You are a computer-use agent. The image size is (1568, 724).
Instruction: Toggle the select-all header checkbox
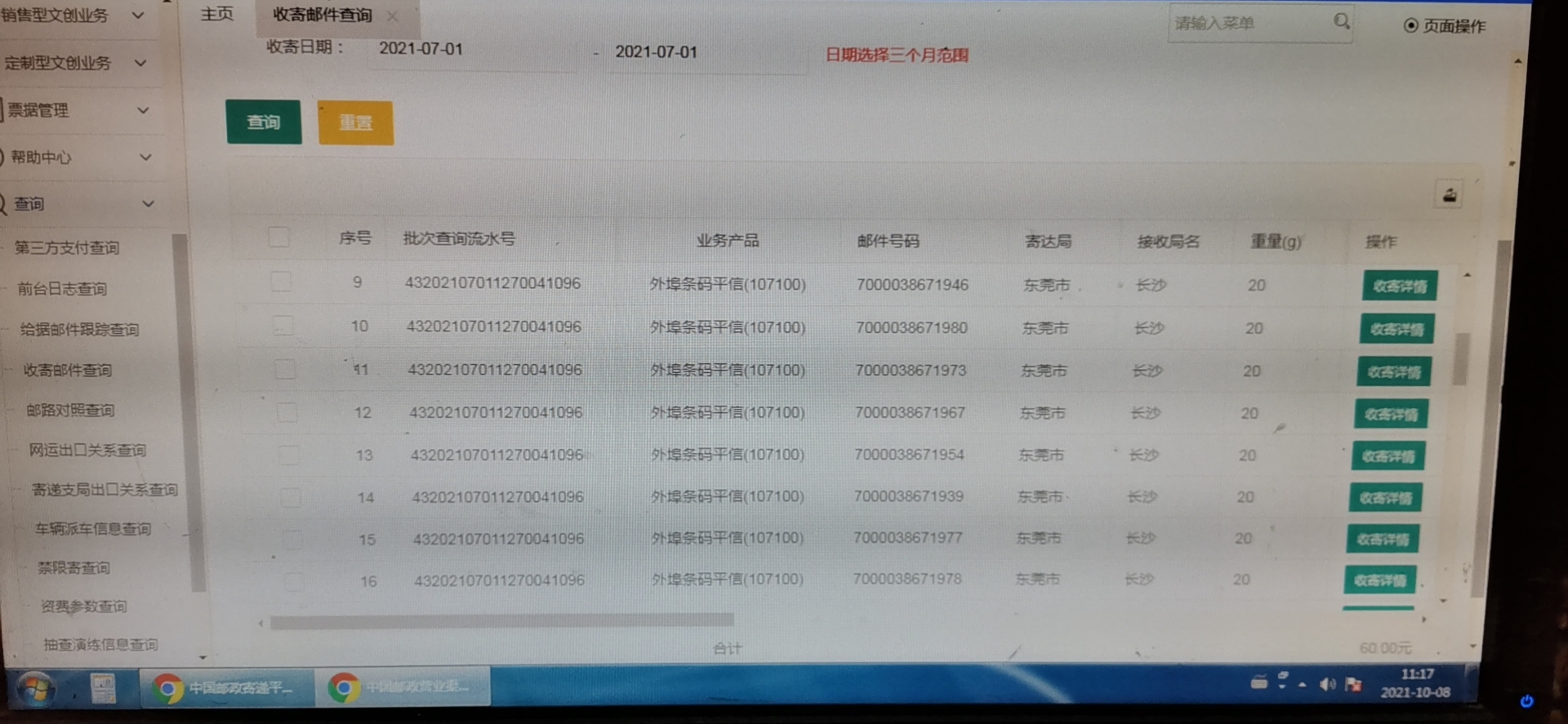(278, 238)
